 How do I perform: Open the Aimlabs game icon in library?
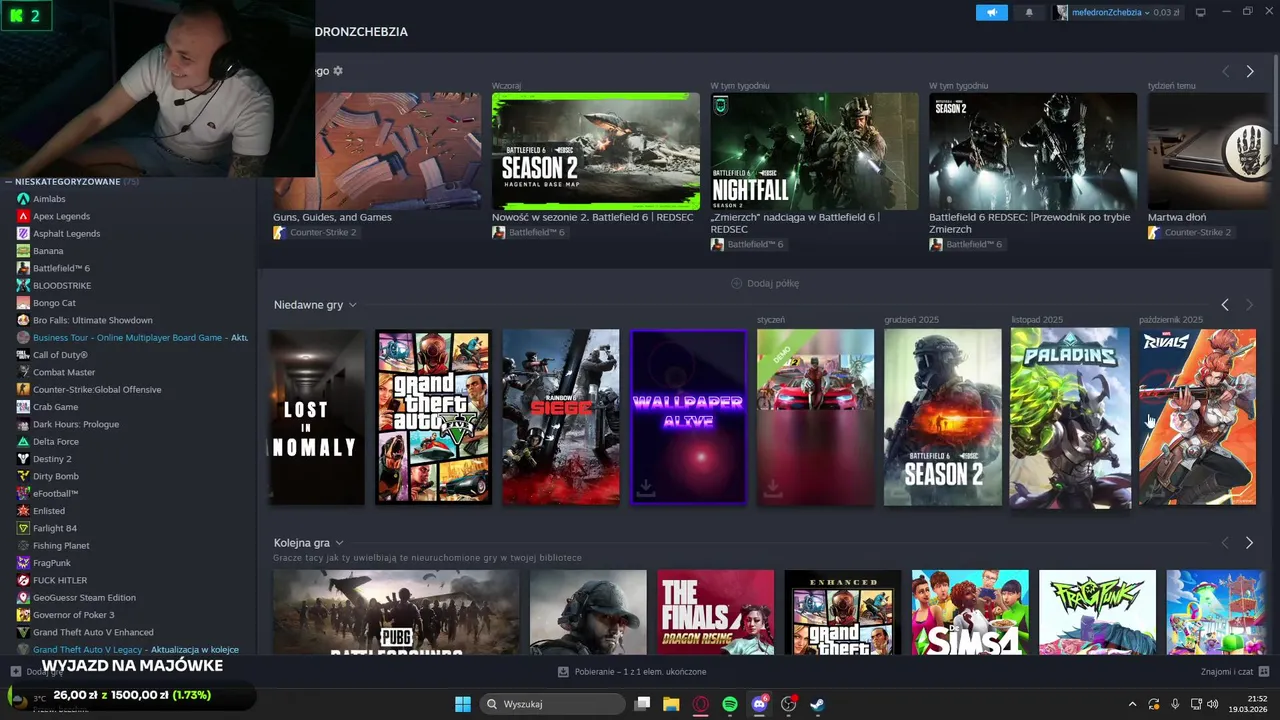pyautogui.click(x=23, y=199)
